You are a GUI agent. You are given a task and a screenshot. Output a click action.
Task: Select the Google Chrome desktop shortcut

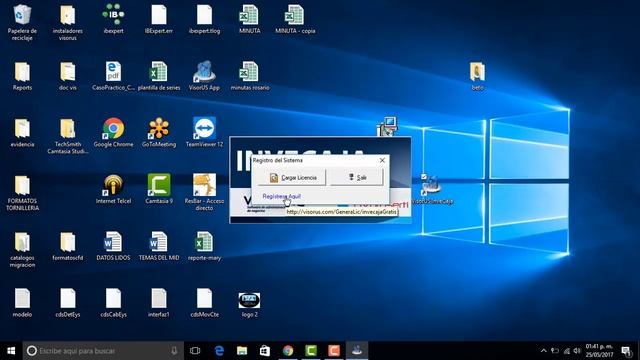click(x=113, y=129)
